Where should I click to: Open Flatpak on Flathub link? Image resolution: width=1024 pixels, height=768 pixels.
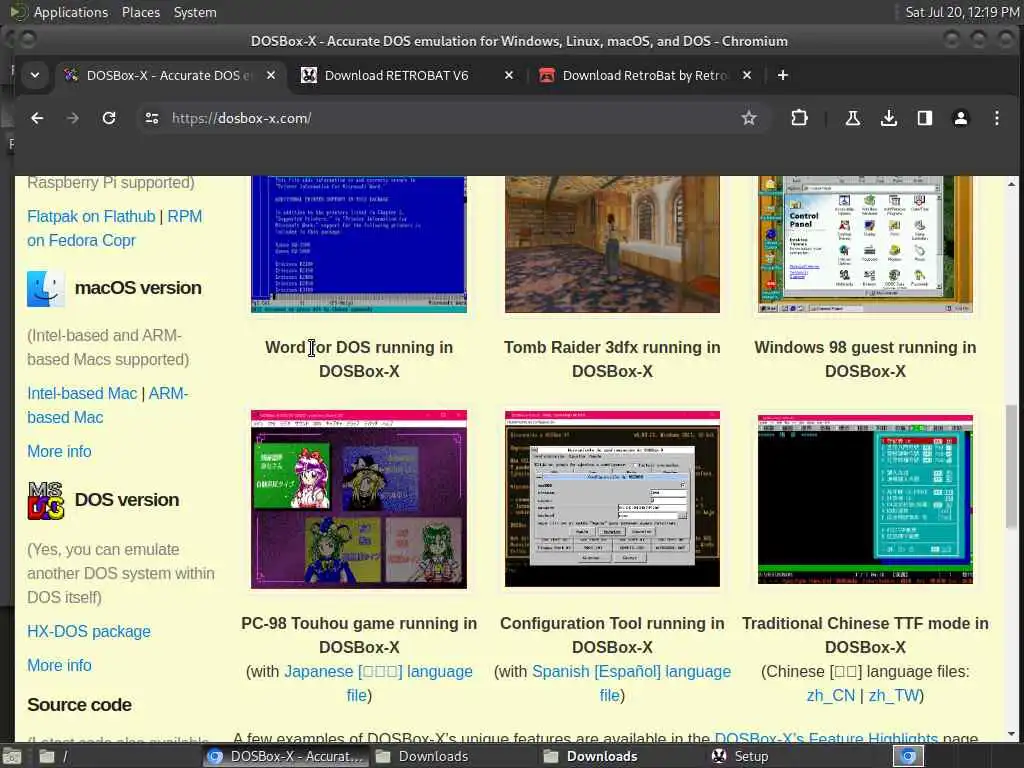pyautogui.click(x=91, y=216)
